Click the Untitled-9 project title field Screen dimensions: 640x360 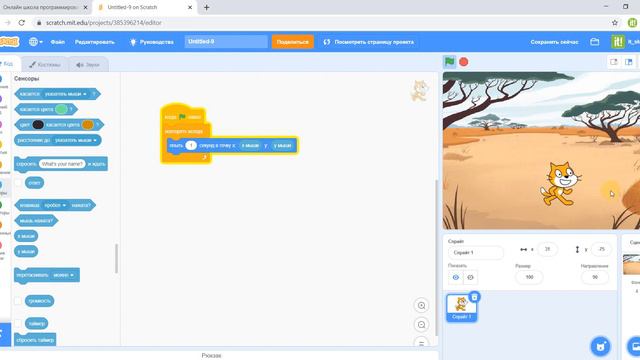(226, 42)
